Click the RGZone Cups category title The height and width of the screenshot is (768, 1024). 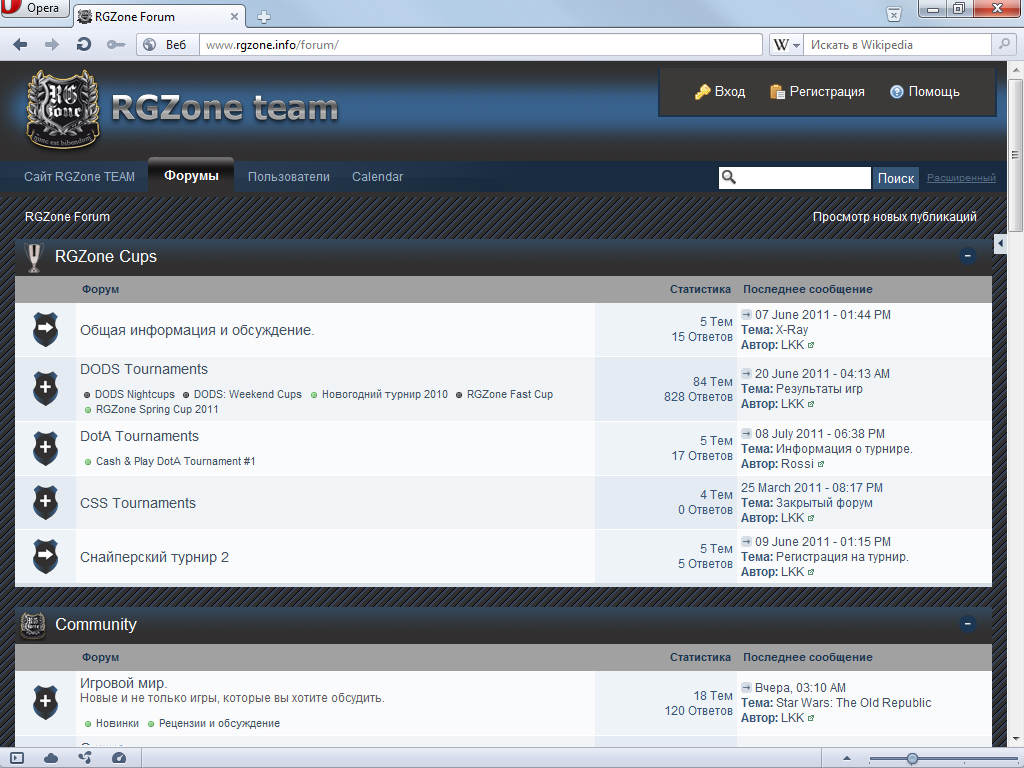(106, 257)
